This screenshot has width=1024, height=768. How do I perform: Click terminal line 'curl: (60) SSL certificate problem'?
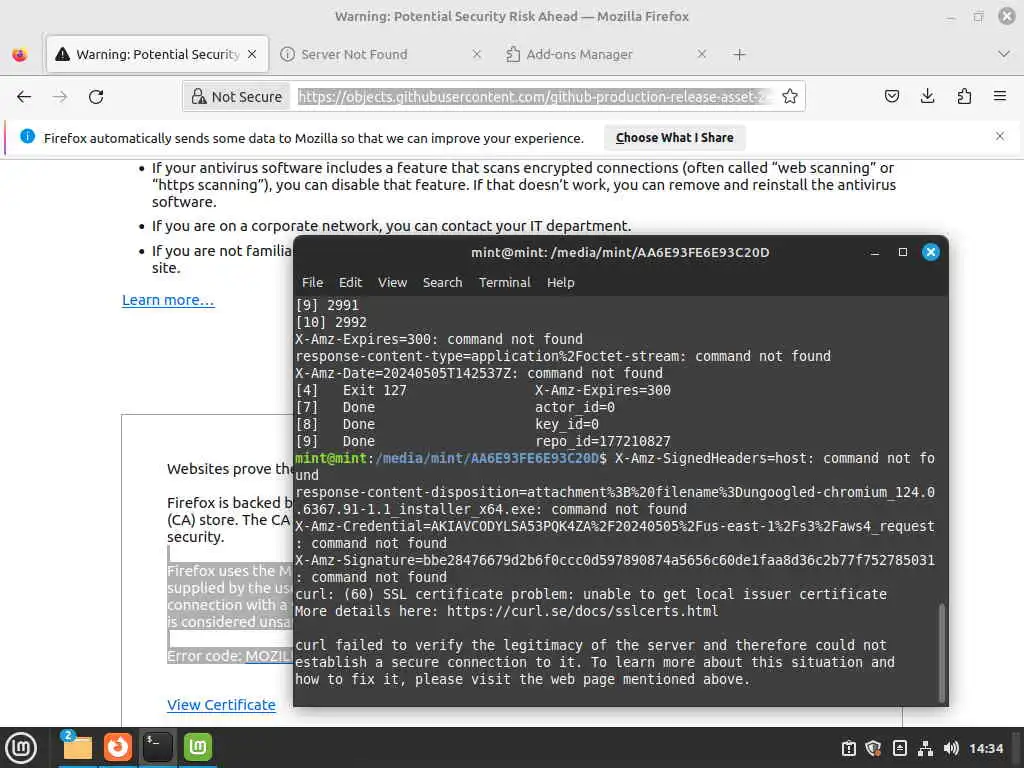[590, 594]
